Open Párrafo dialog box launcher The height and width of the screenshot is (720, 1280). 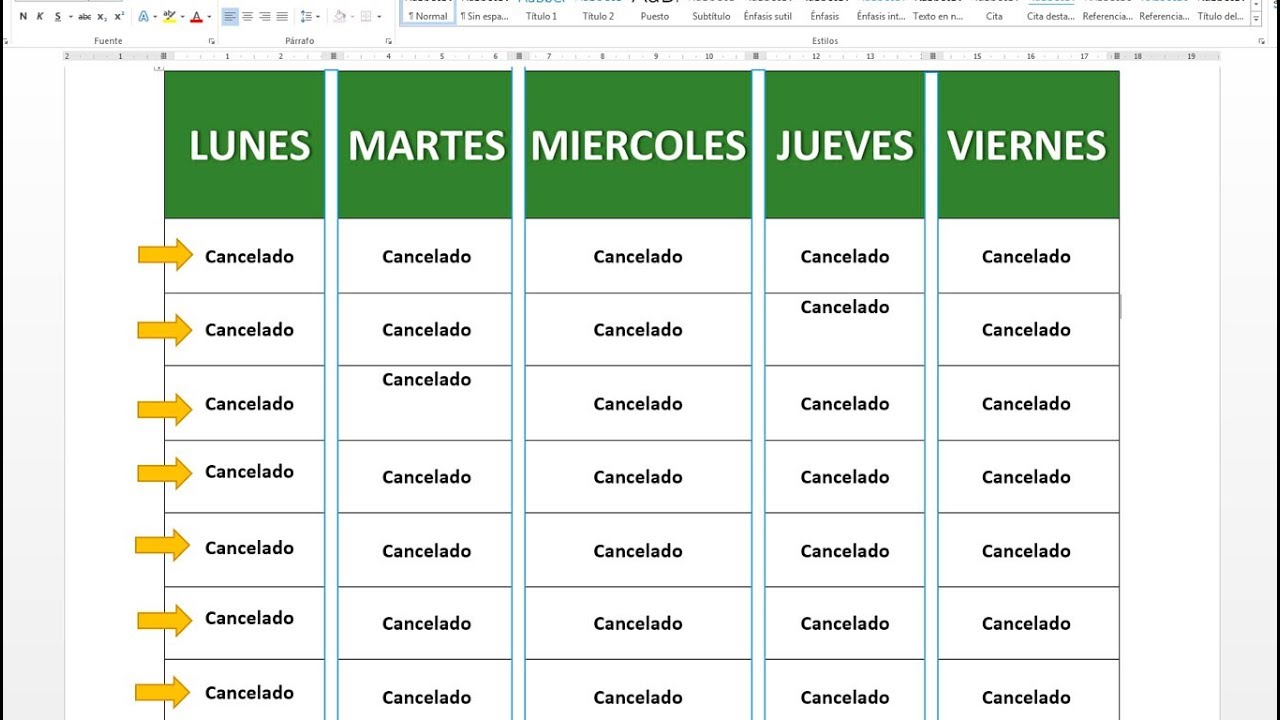[x=388, y=41]
